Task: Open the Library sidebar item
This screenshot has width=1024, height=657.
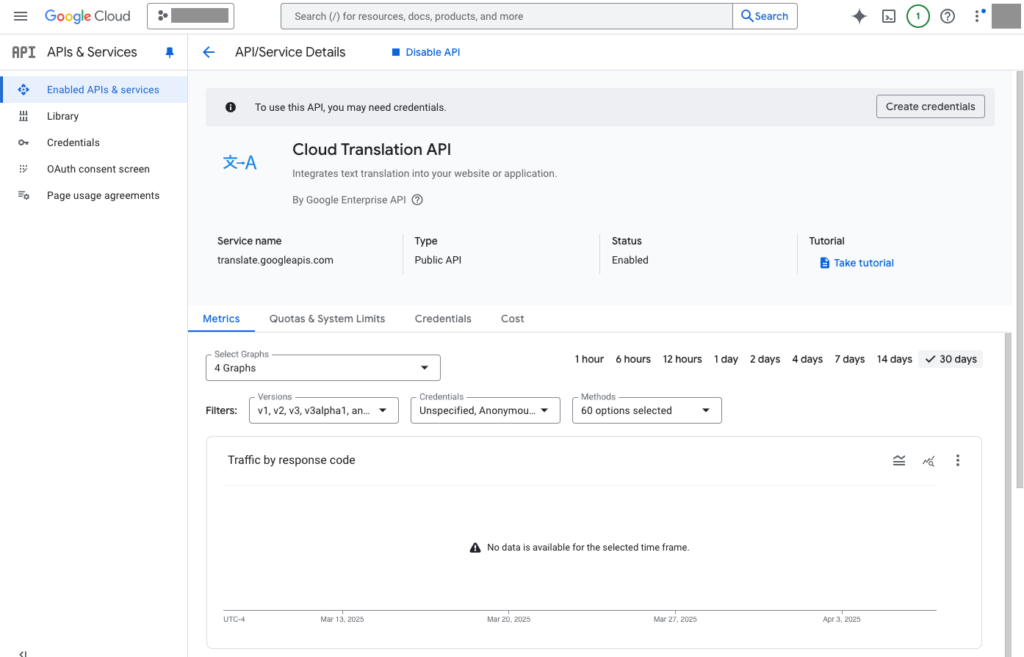Action: click(93, 116)
